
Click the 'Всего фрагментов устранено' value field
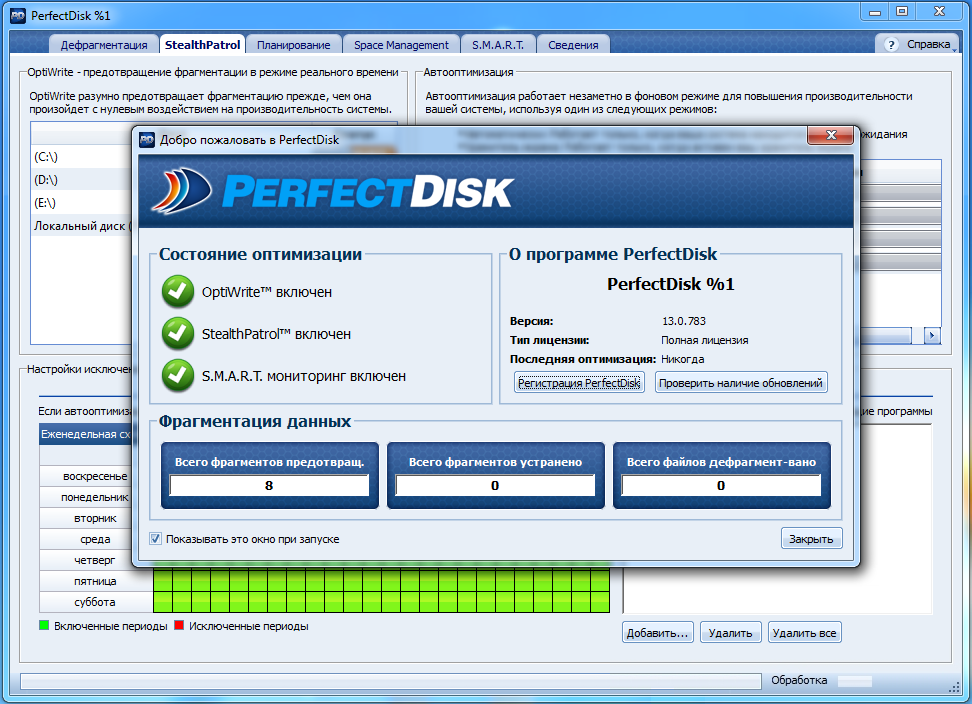click(495, 485)
